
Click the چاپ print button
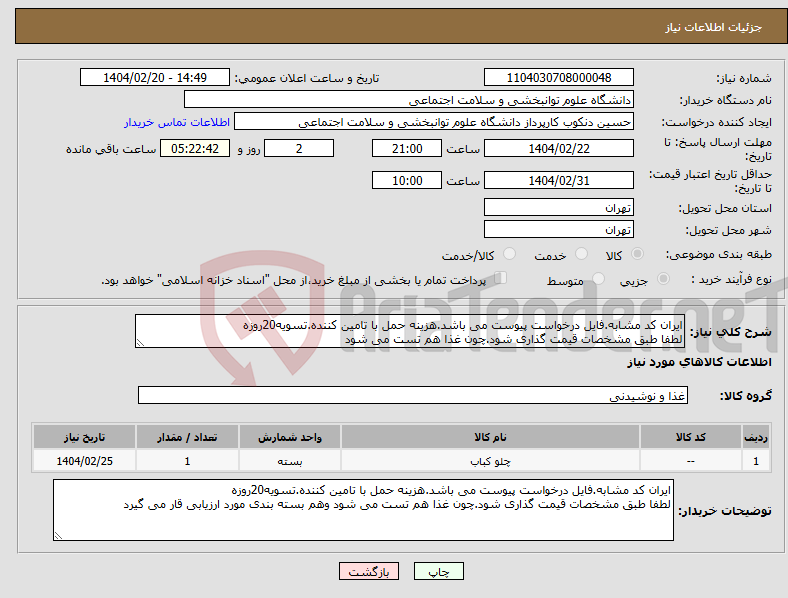[439, 571]
